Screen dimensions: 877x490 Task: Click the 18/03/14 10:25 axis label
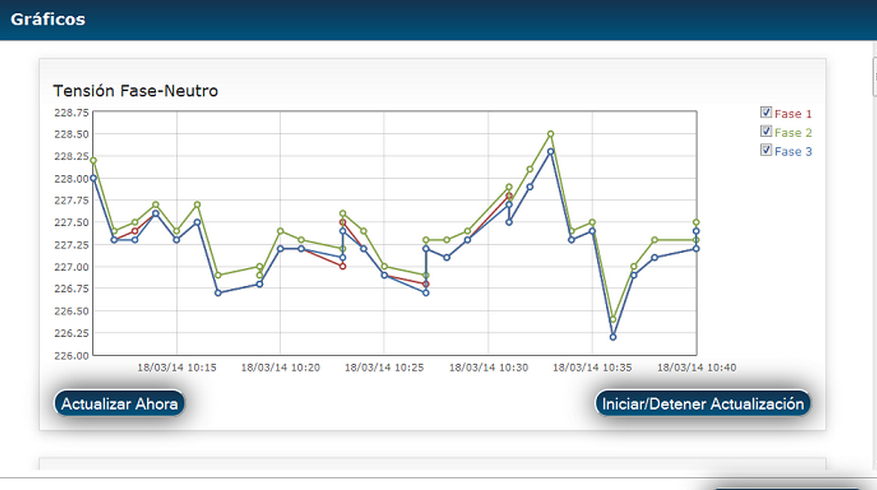[x=384, y=368]
